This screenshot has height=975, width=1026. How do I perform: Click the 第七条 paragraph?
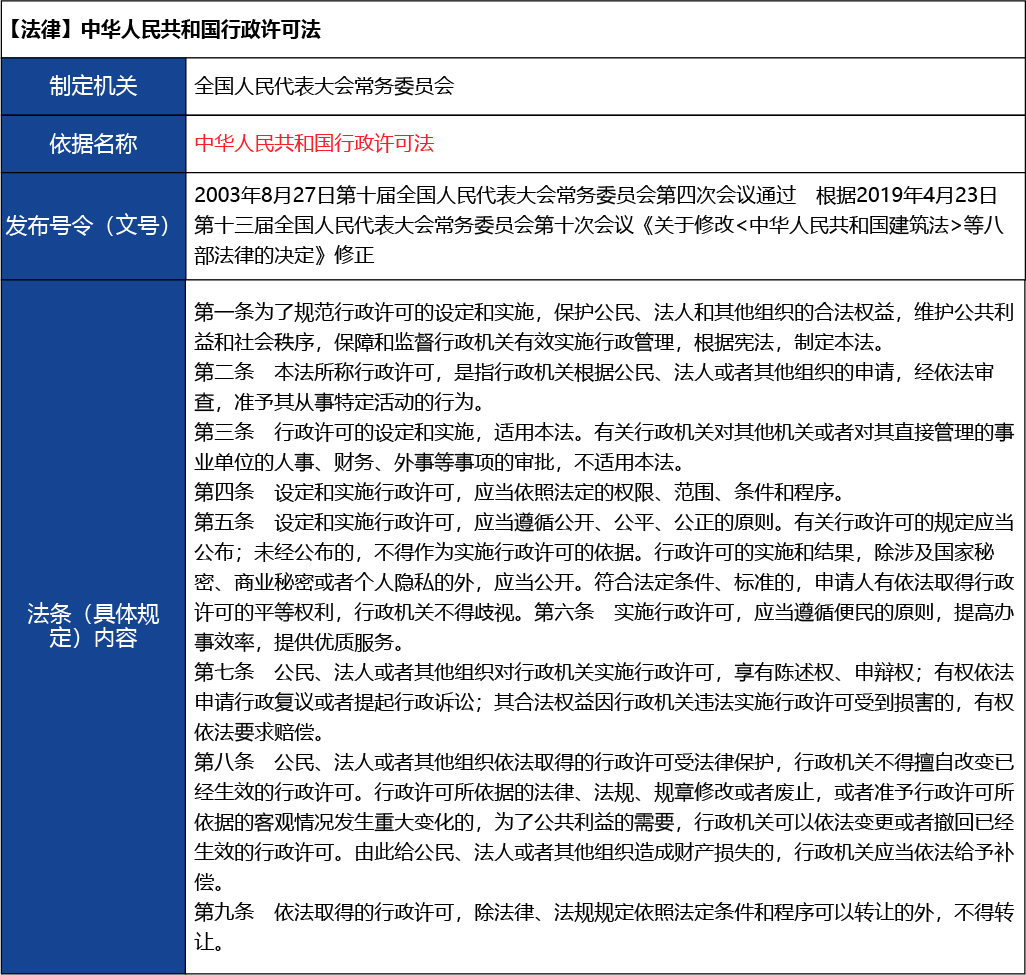pos(603,702)
